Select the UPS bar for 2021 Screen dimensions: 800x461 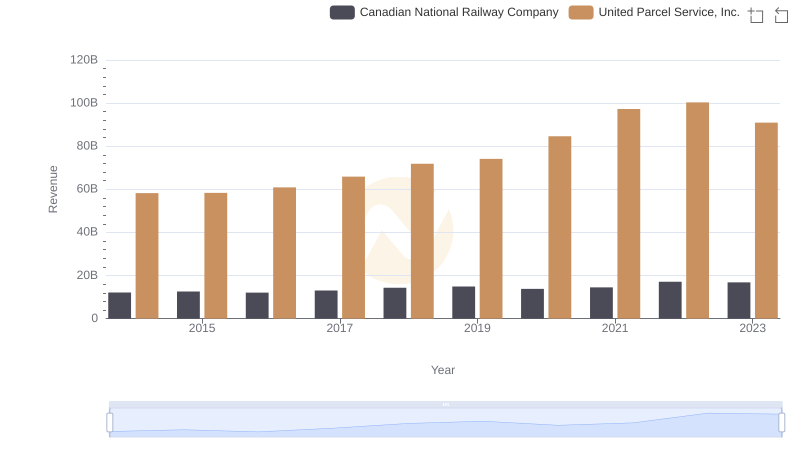(x=629, y=214)
